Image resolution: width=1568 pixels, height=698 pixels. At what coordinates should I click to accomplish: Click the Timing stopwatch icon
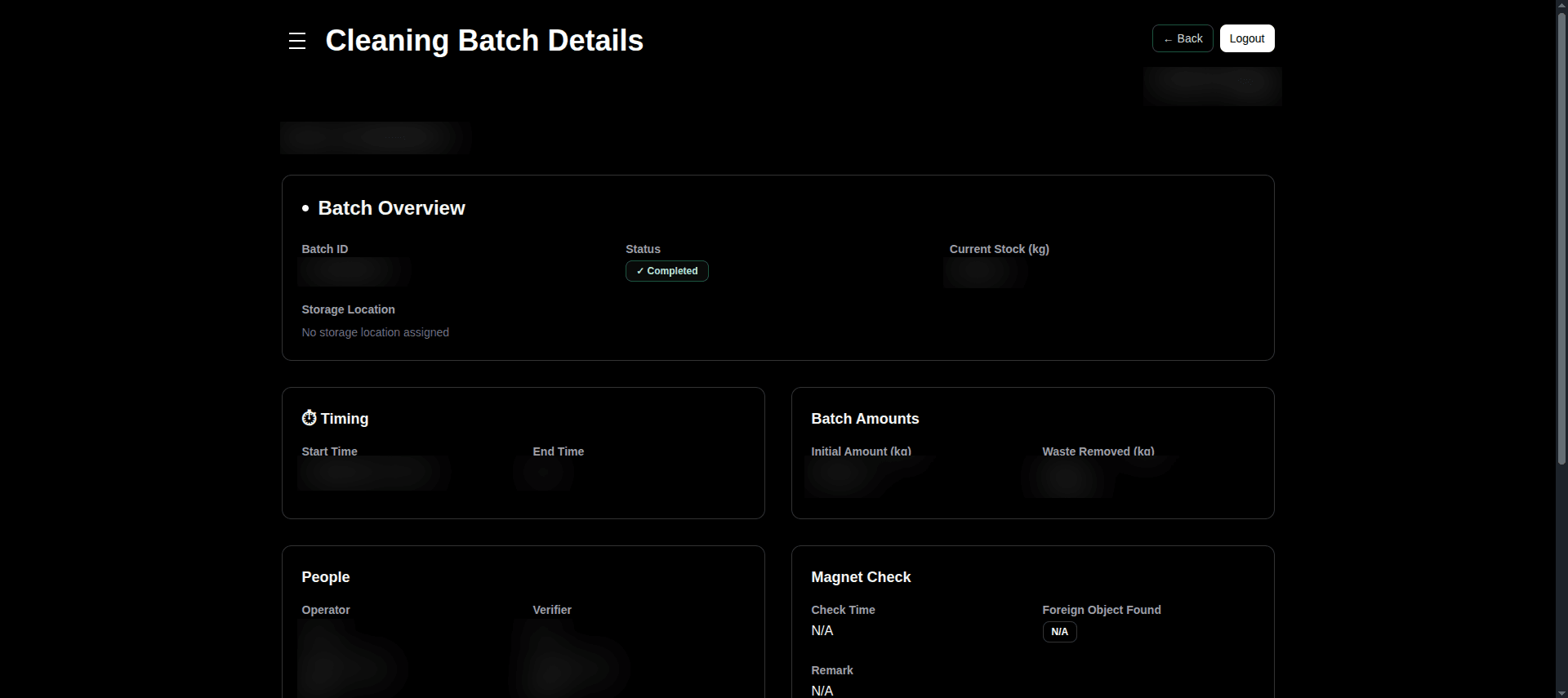point(309,418)
